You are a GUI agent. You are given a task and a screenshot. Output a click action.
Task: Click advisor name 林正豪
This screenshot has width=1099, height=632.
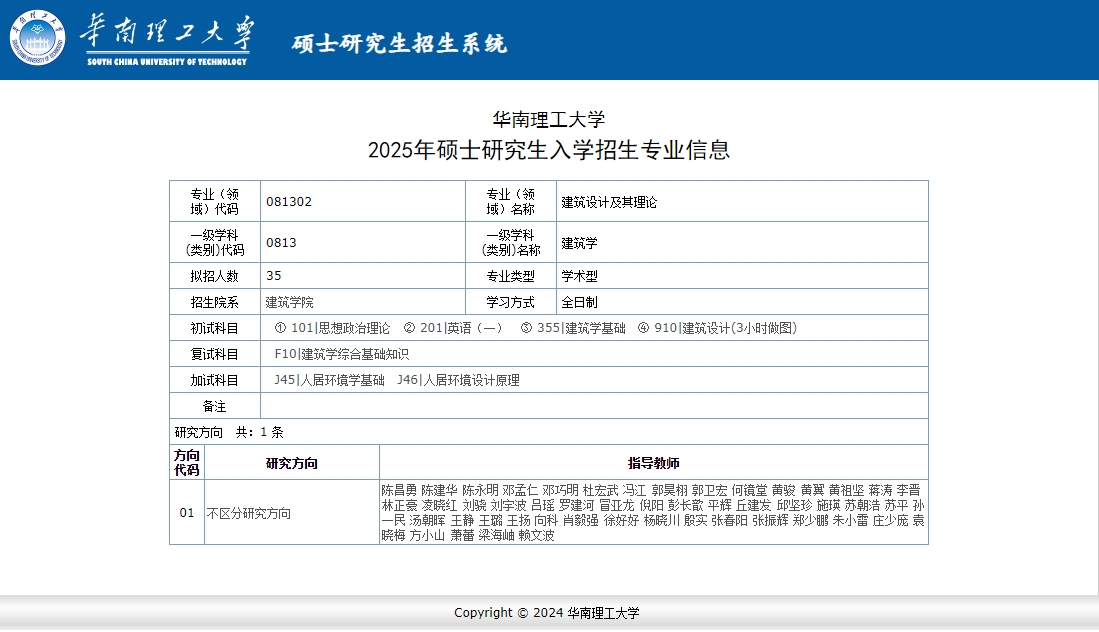point(399,505)
